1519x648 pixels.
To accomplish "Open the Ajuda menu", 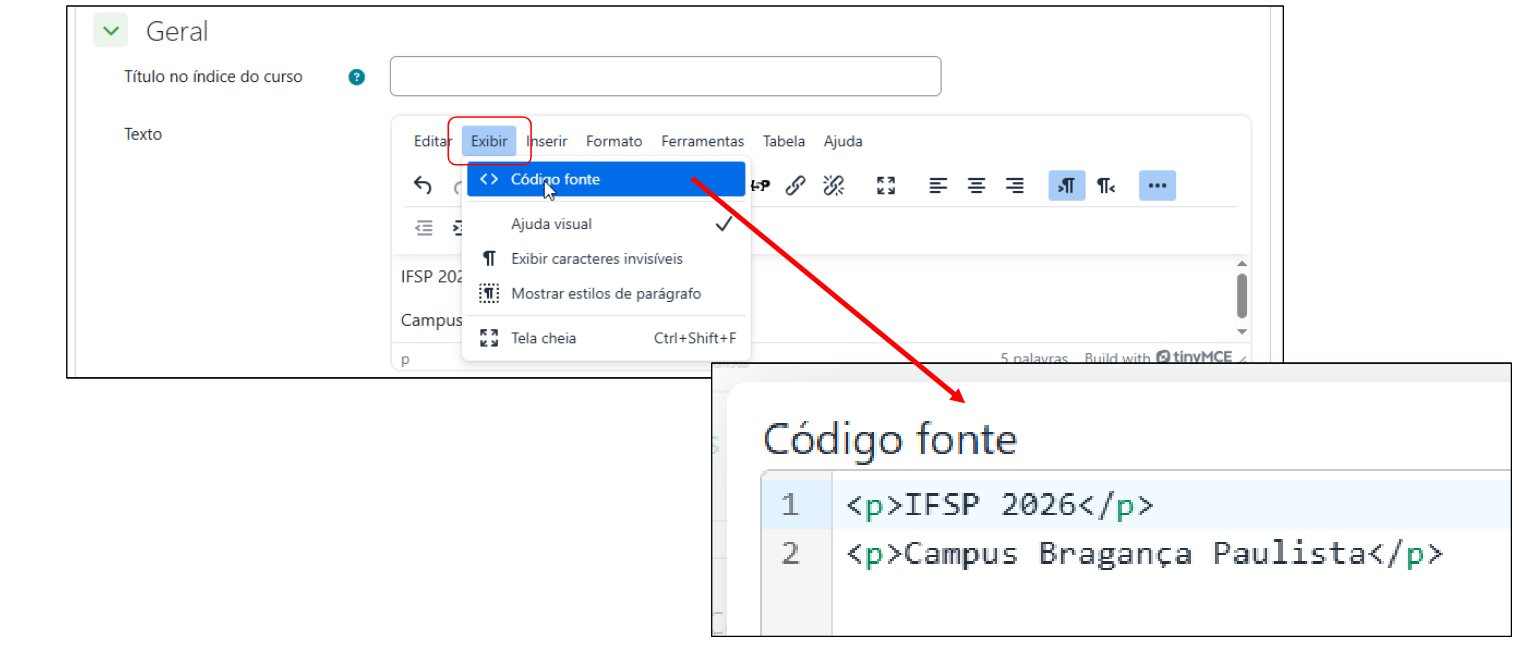I will click(x=843, y=141).
